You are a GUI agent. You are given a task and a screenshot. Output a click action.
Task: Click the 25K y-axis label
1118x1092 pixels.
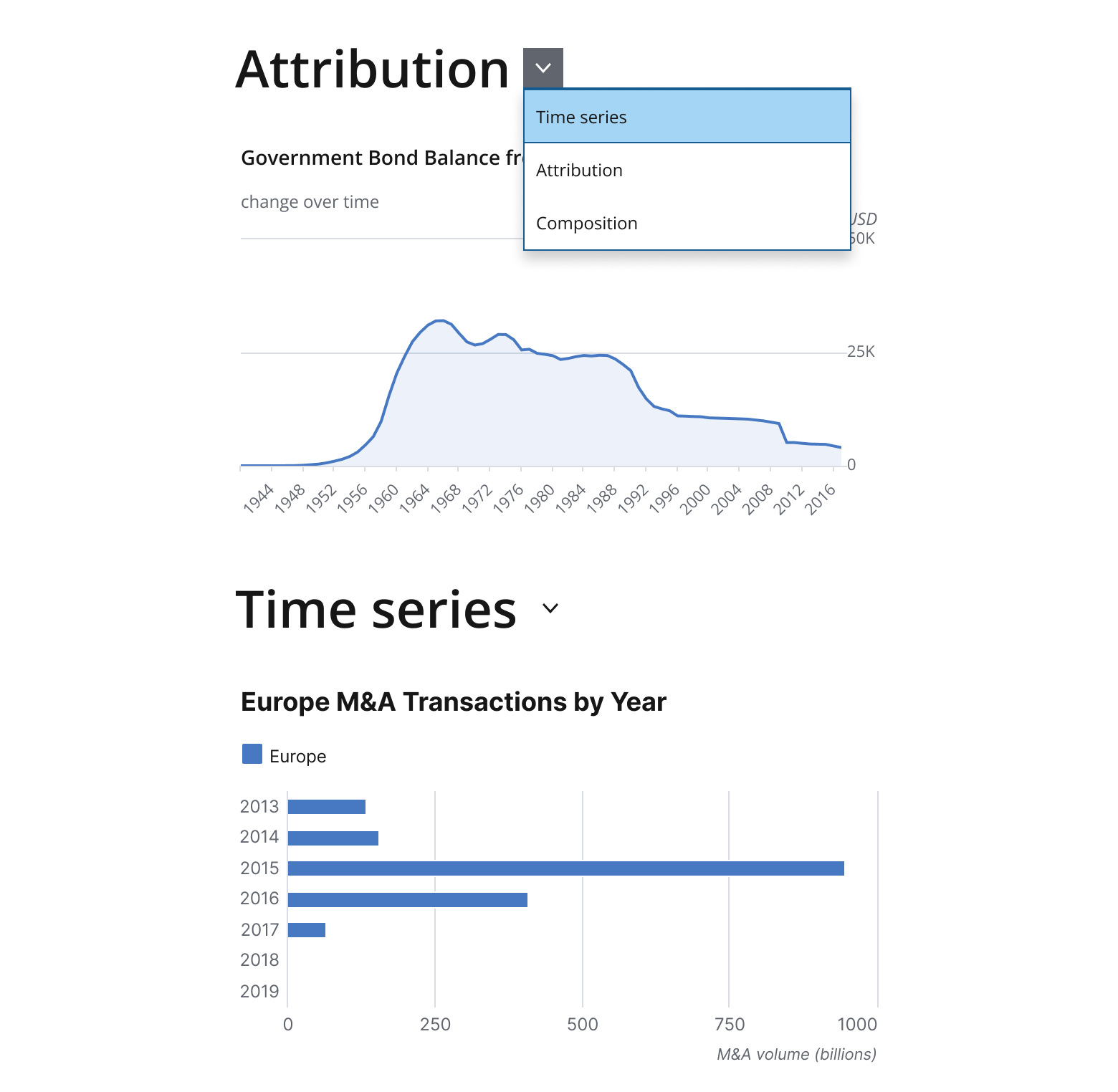click(x=860, y=352)
